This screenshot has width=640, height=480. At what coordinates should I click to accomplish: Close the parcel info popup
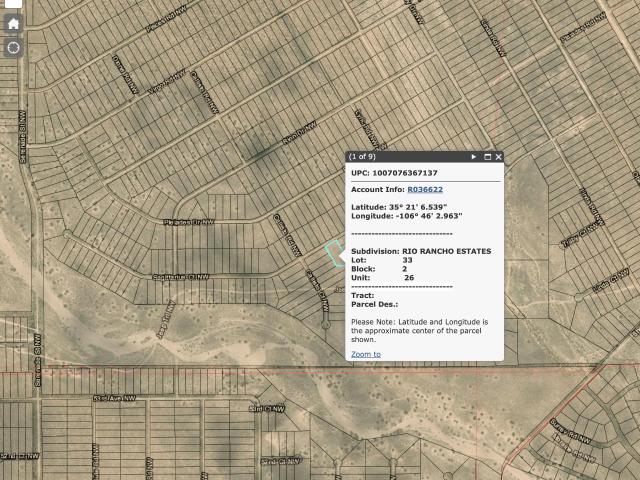pyautogui.click(x=498, y=157)
